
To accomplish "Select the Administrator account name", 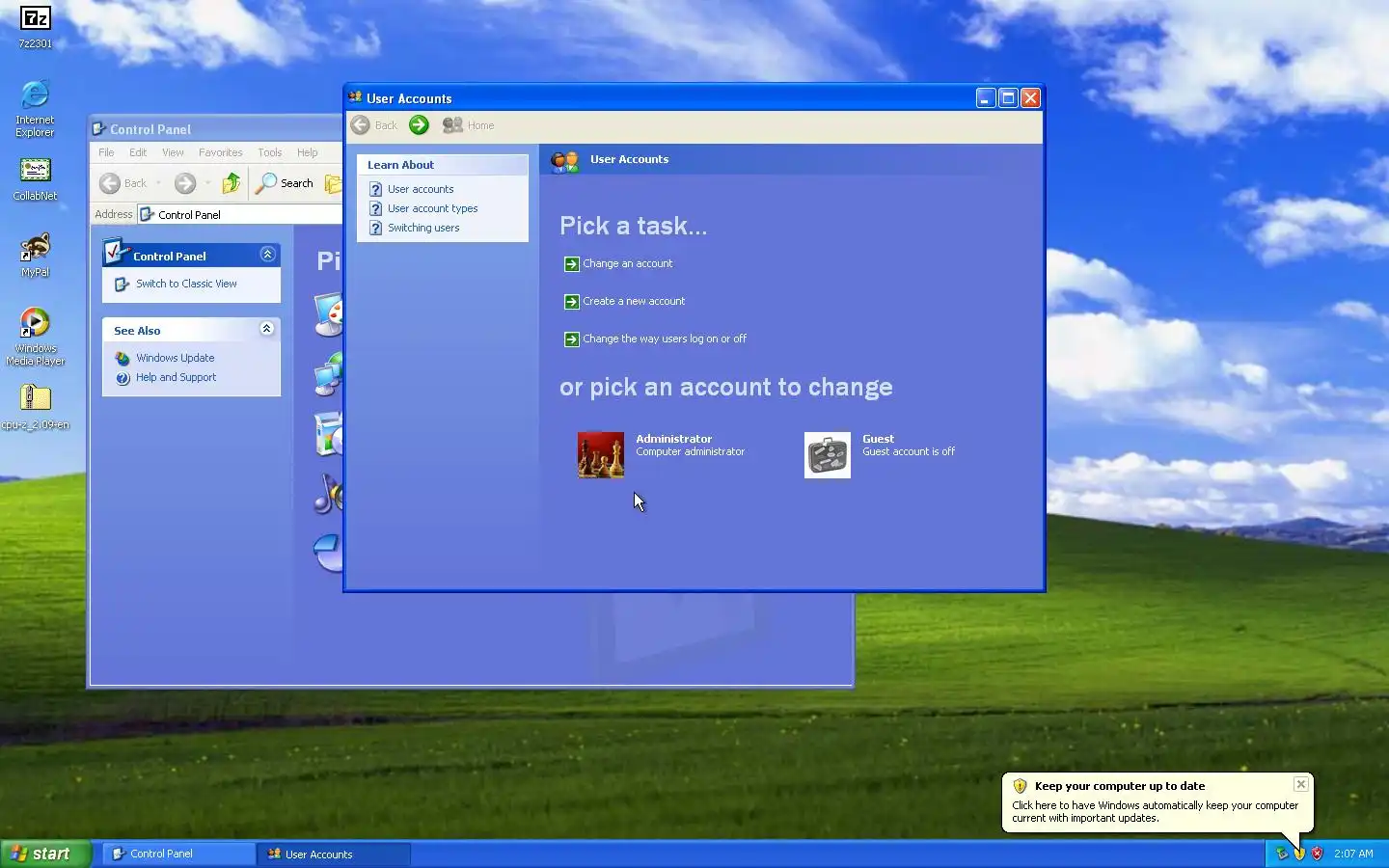I will point(673,439).
